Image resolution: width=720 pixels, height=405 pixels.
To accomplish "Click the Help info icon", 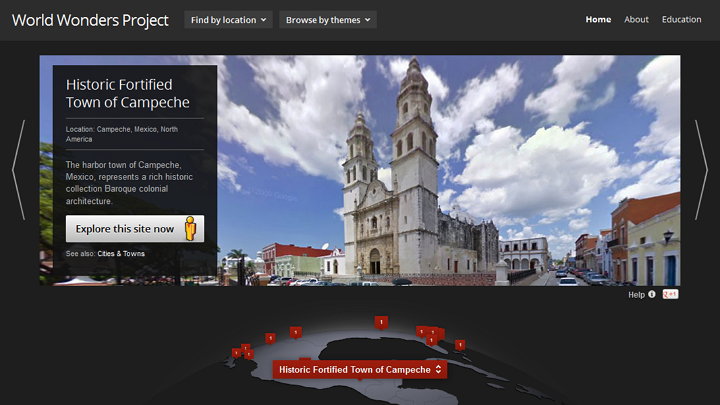I will click(x=652, y=294).
